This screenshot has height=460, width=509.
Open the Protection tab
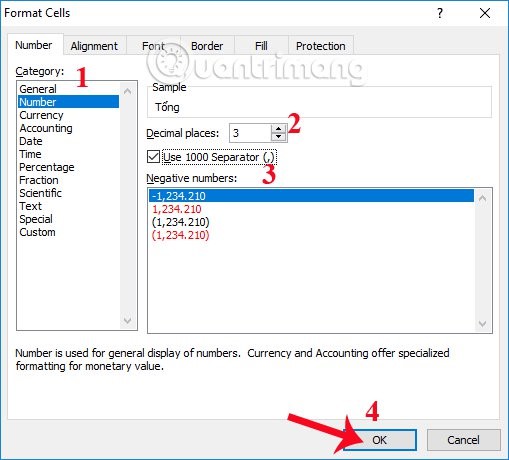click(x=321, y=46)
